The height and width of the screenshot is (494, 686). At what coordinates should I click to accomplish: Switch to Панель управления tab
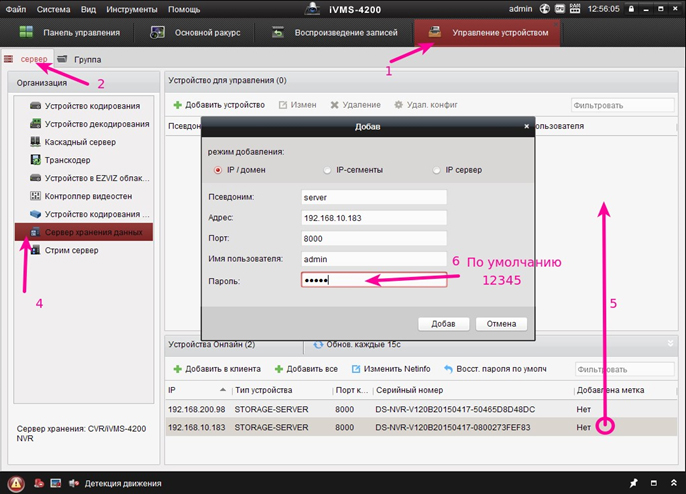click(70, 32)
